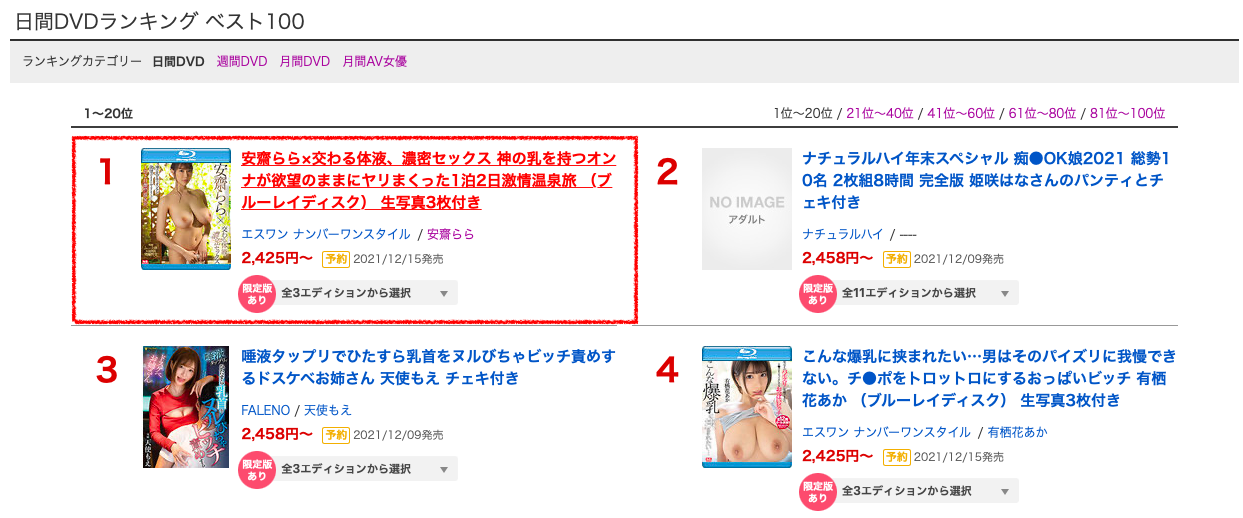Screen dimensions: 1243x518
Task: Click the 限定版あり badge on rank 4 item
Action: click(818, 491)
